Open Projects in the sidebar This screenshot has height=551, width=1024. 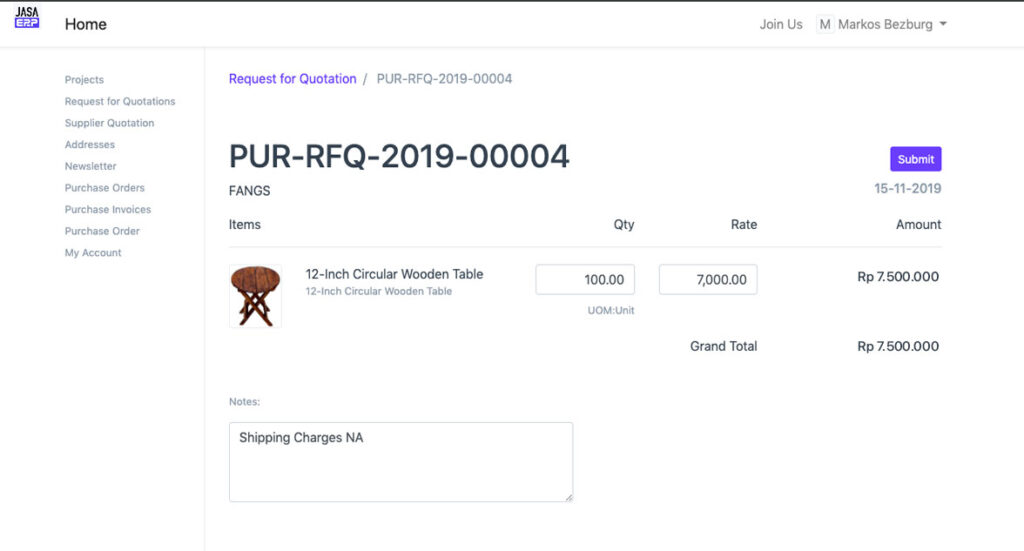(84, 80)
